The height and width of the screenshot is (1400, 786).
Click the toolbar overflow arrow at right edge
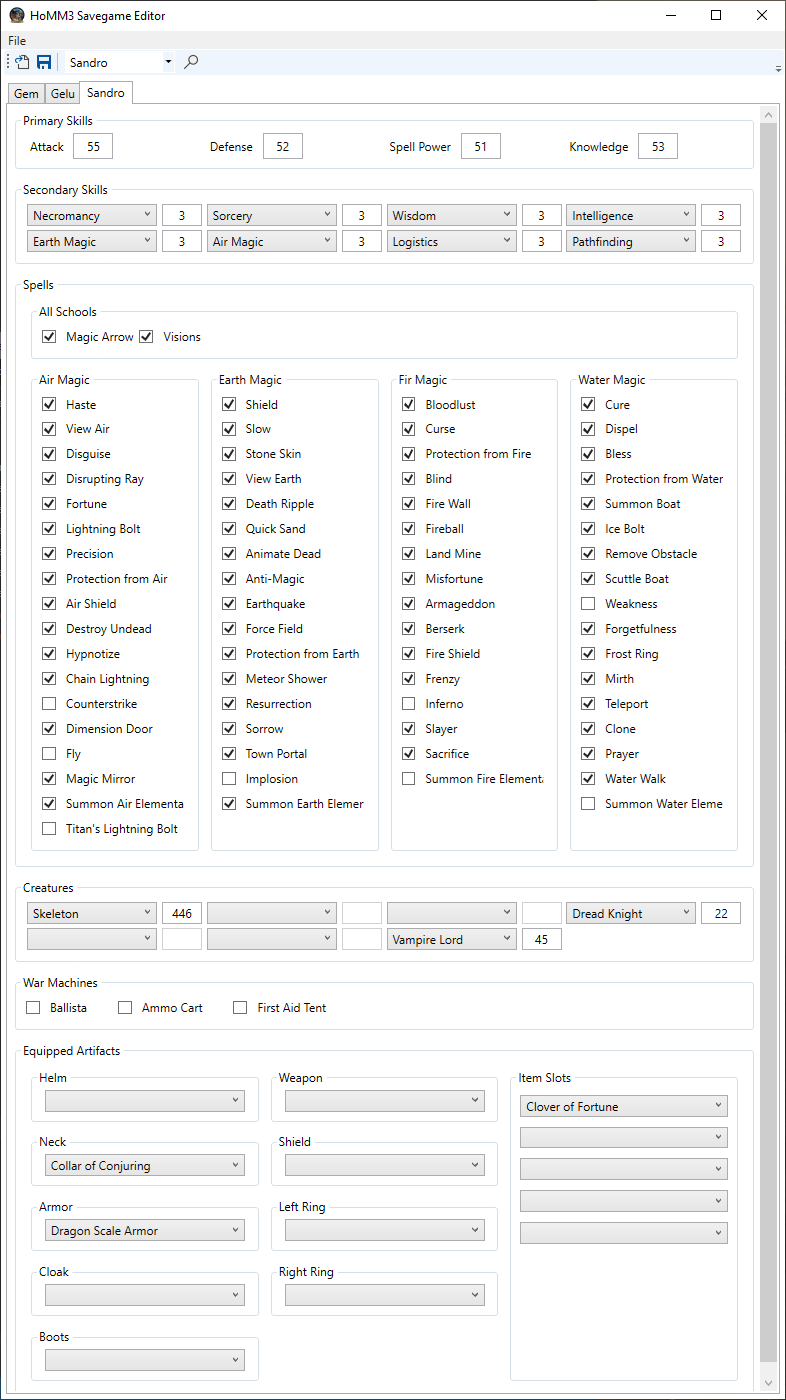(778, 69)
